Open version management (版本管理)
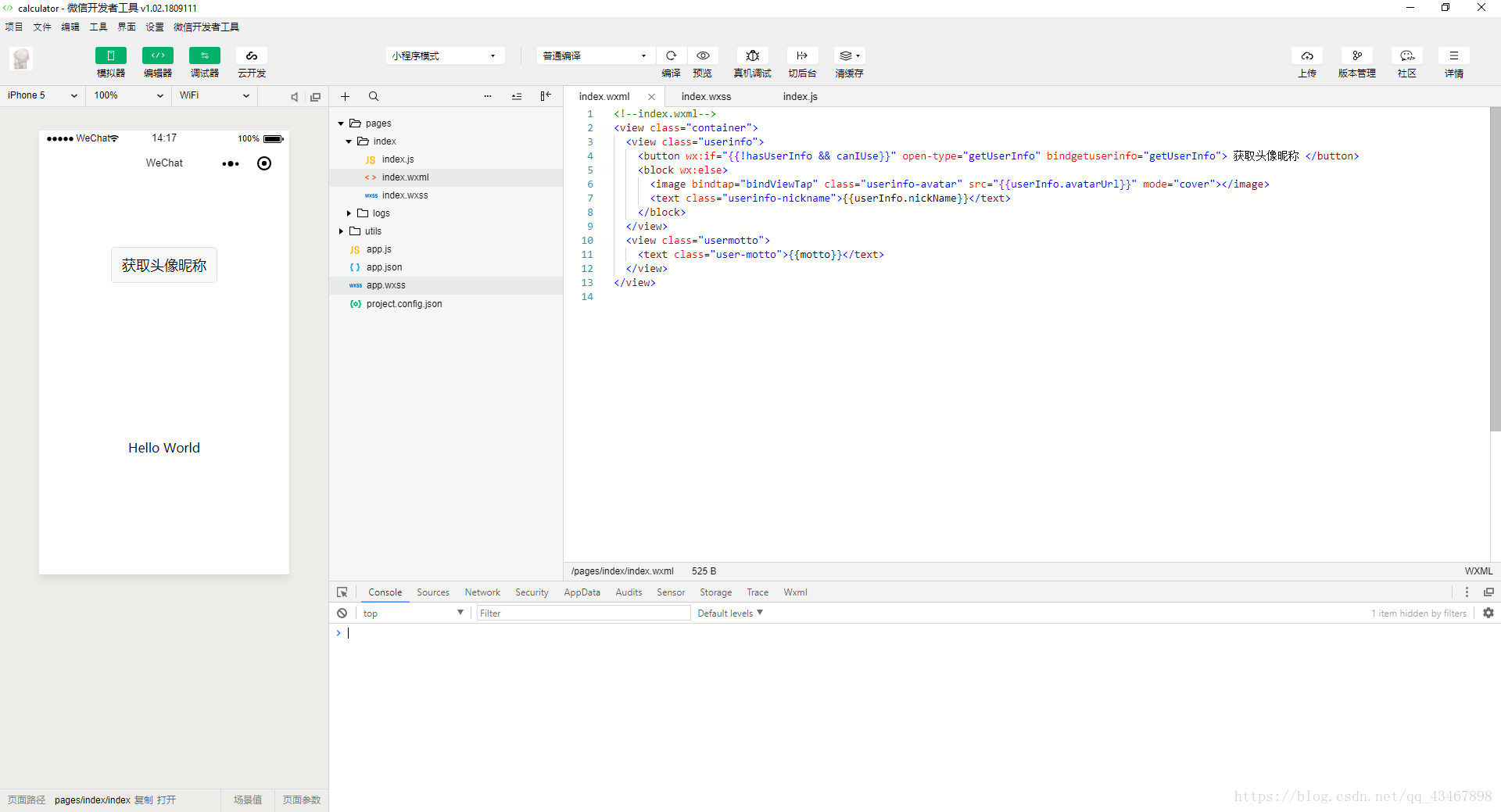The height and width of the screenshot is (812, 1501). [x=1356, y=55]
